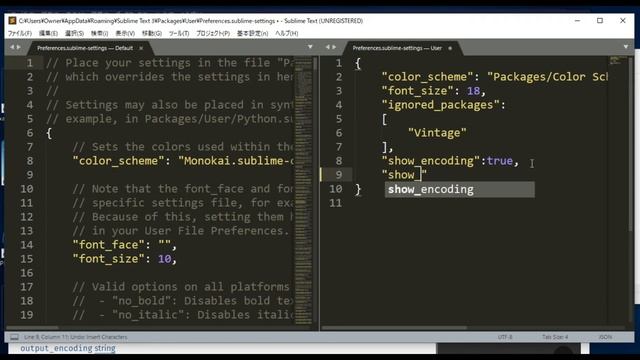Click the Sublime Text app icon in title bar
Viewport: 640px width, 360px height.
[x=12, y=20]
